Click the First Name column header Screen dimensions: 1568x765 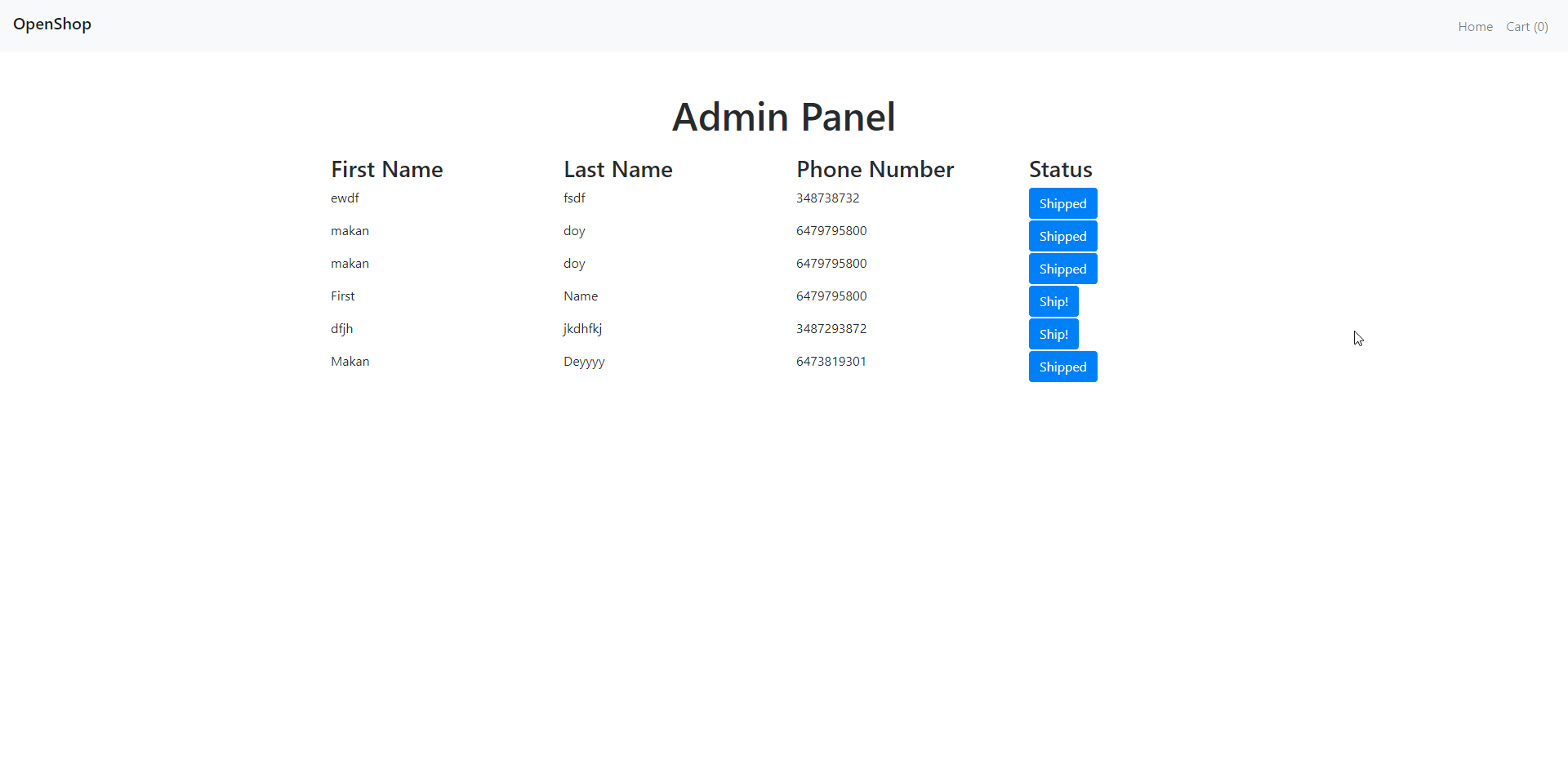point(387,169)
